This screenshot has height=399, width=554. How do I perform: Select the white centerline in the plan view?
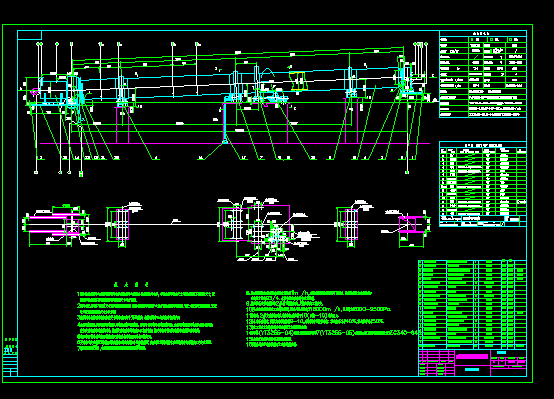point(226,224)
